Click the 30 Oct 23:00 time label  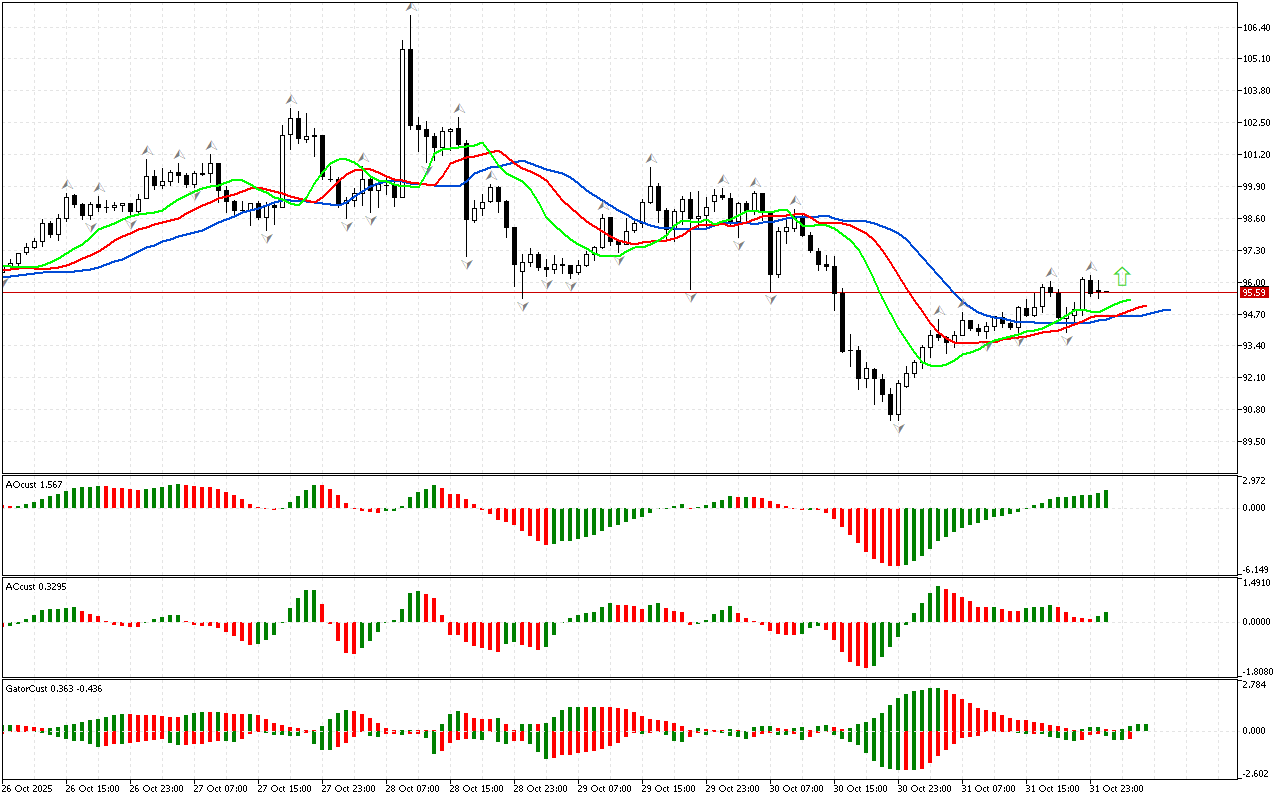927,788
